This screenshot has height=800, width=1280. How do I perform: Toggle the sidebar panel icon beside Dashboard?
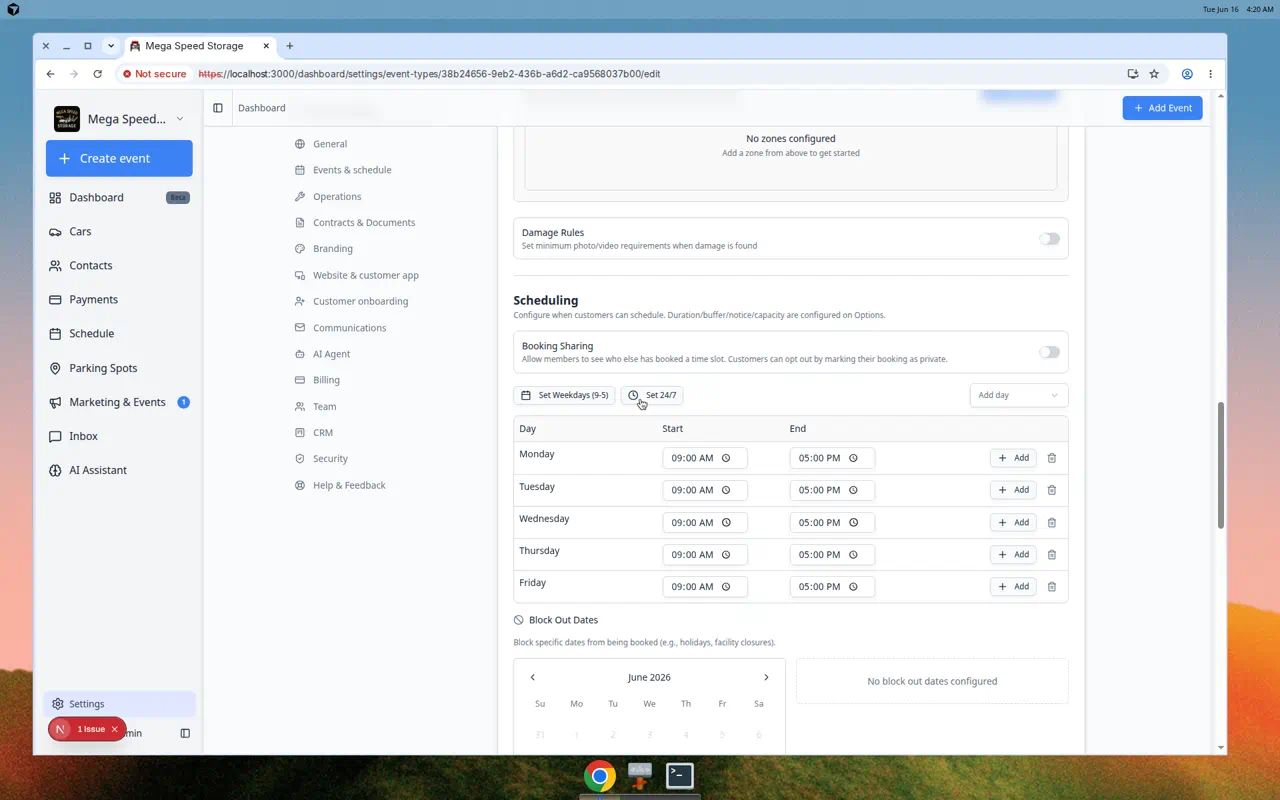click(x=218, y=108)
